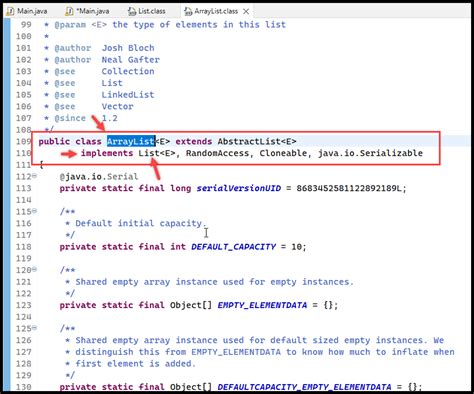Click Vector in the @see line
Image resolution: width=474 pixels, height=394 pixels.
(117, 106)
